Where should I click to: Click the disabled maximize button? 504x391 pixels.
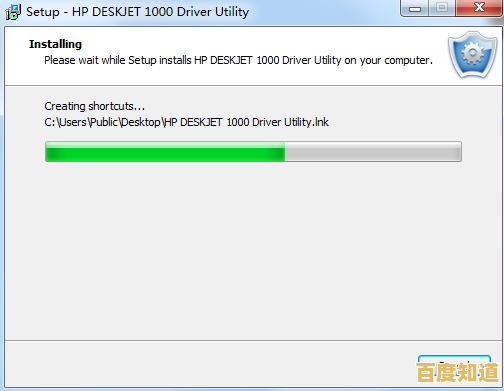tap(442, 8)
